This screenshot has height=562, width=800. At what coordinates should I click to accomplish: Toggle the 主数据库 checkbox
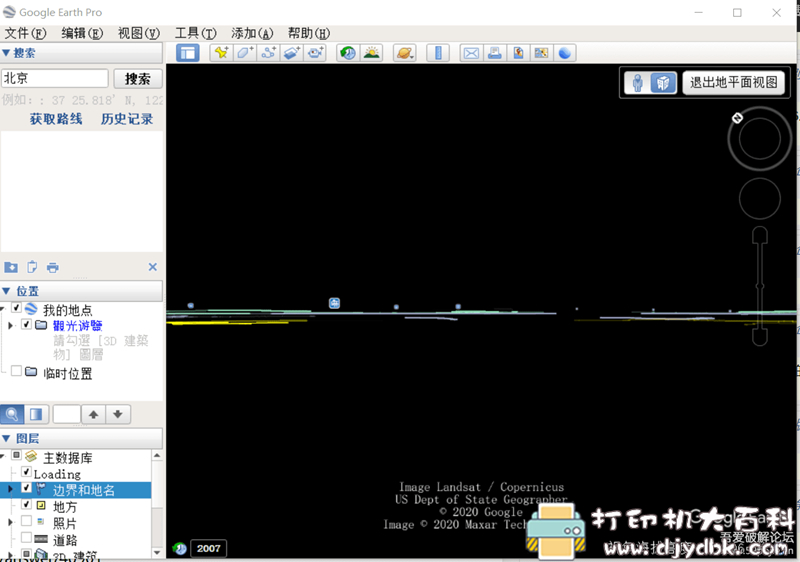coord(16,455)
